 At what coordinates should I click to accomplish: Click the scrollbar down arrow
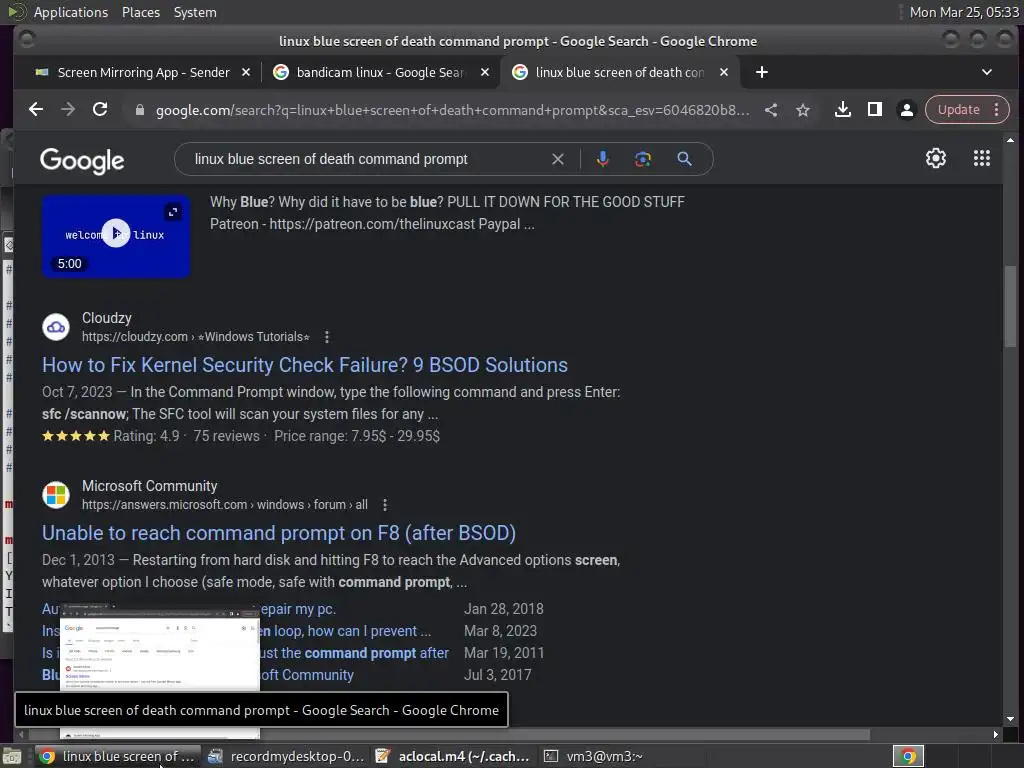[x=1010, y=719]
